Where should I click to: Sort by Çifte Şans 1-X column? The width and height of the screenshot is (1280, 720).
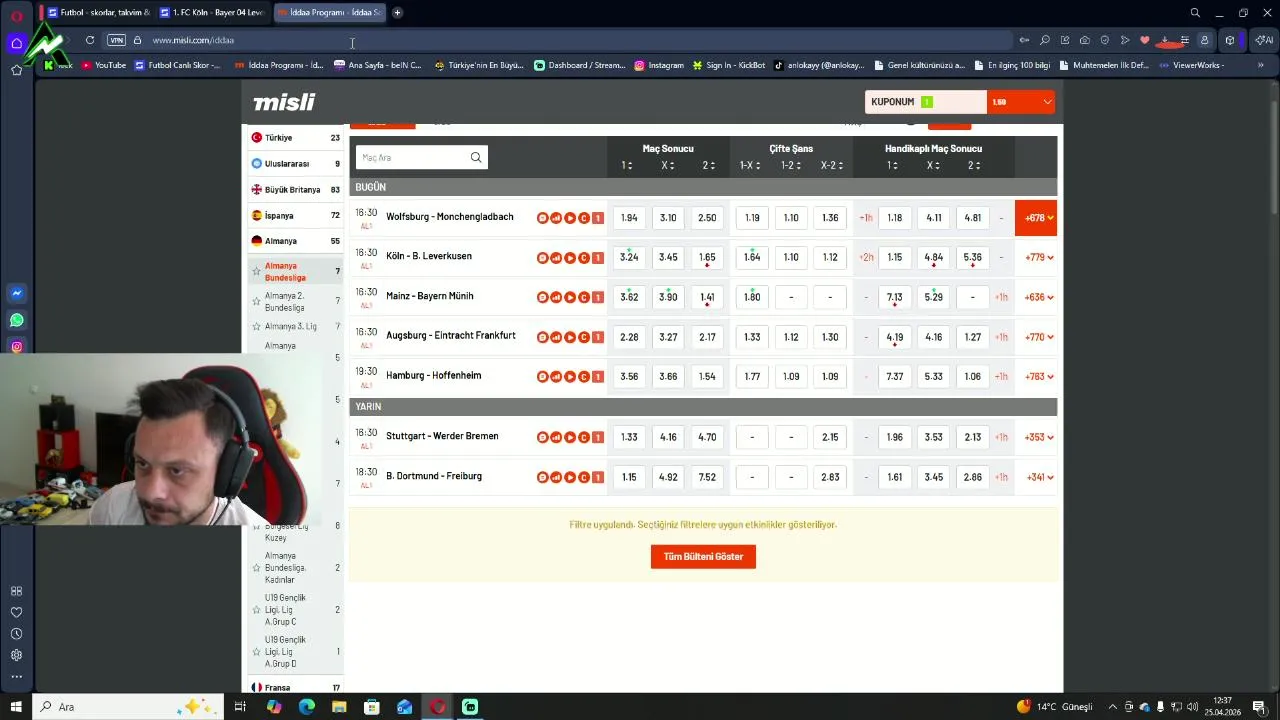(751, 165)
